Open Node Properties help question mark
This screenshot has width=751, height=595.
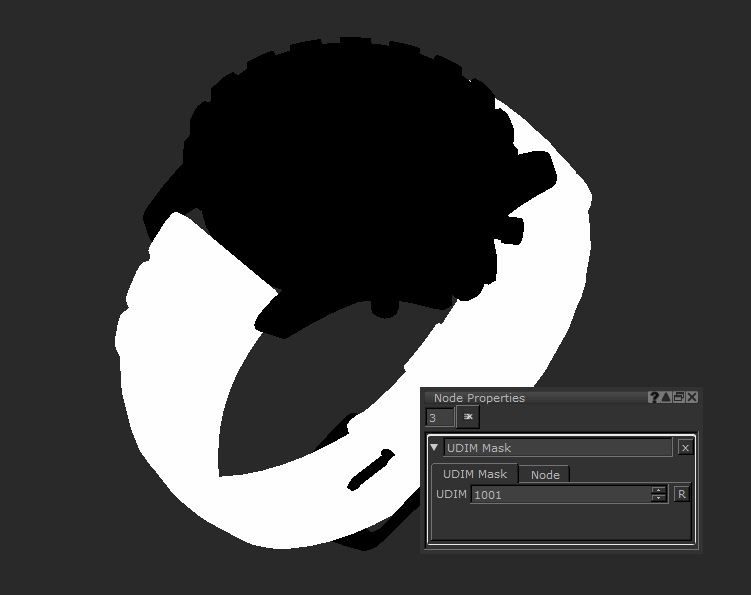click(x=654, y=398)
